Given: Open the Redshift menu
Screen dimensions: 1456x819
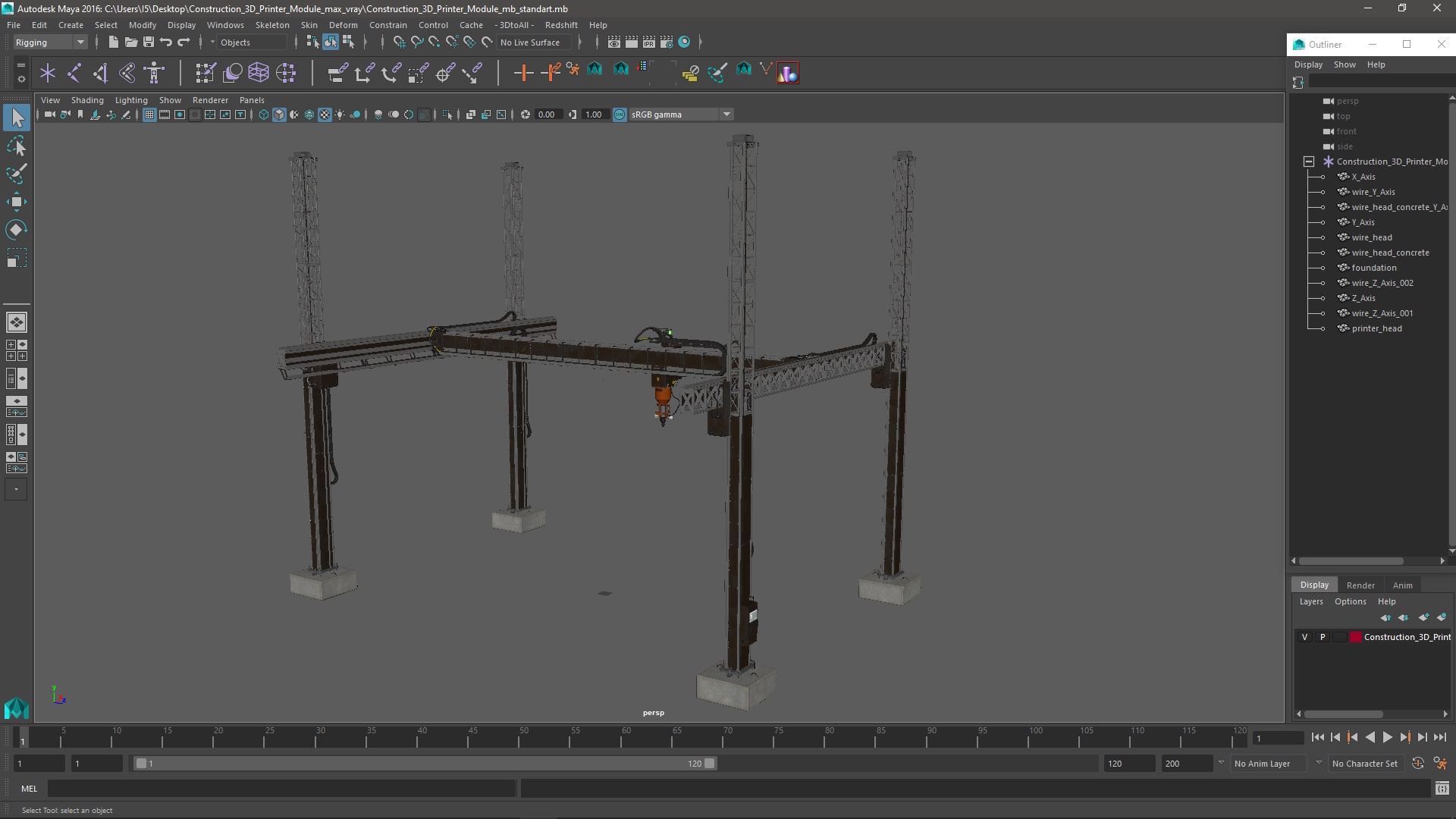Looking at the screenshot, I should click(x=561, y=25).
